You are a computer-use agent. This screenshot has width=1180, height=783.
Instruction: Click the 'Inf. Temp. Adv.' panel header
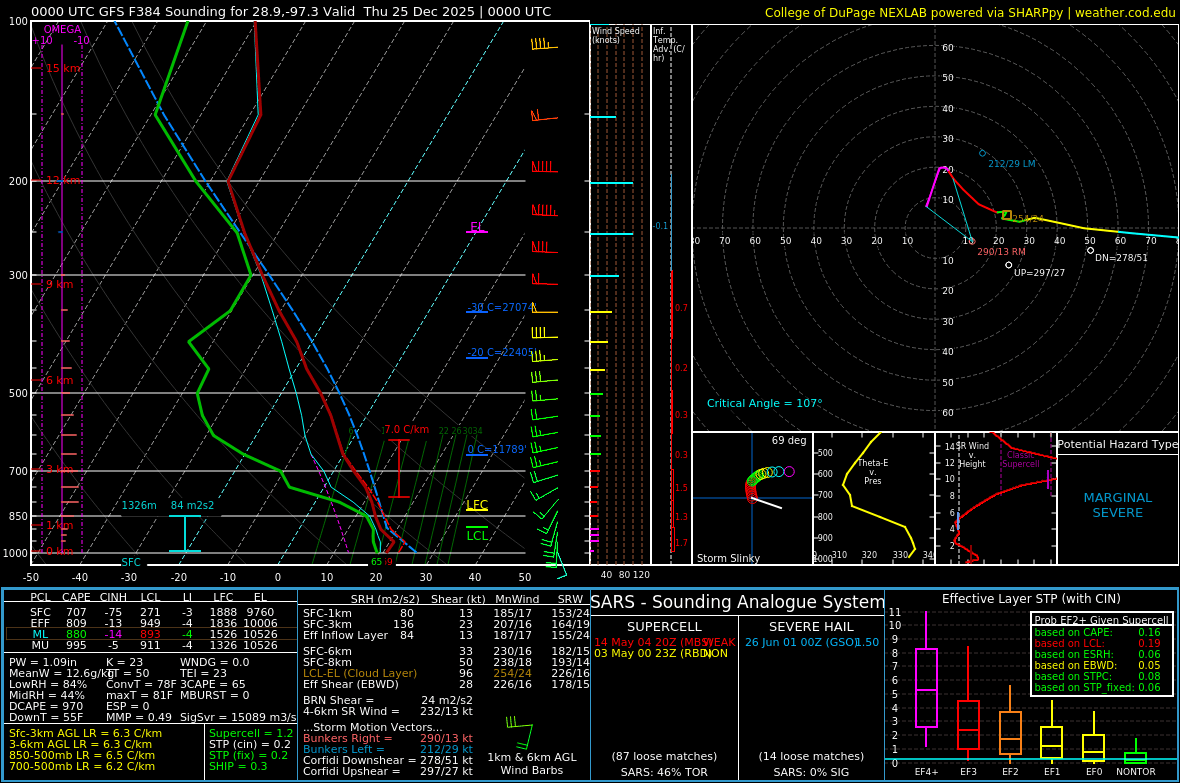668,44
